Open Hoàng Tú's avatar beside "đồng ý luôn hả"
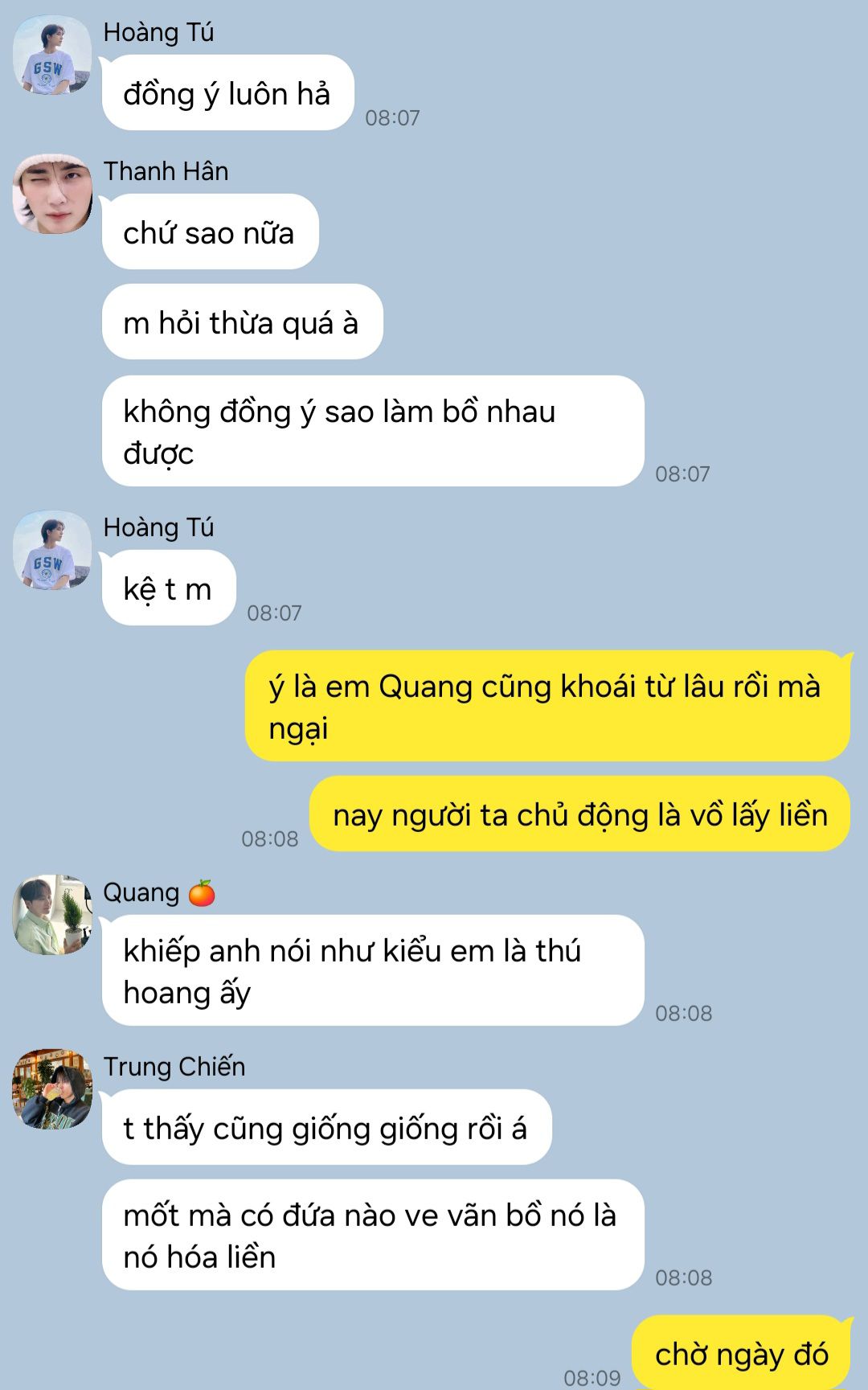Screen dimensions: 868x1390 click(52, 55)
